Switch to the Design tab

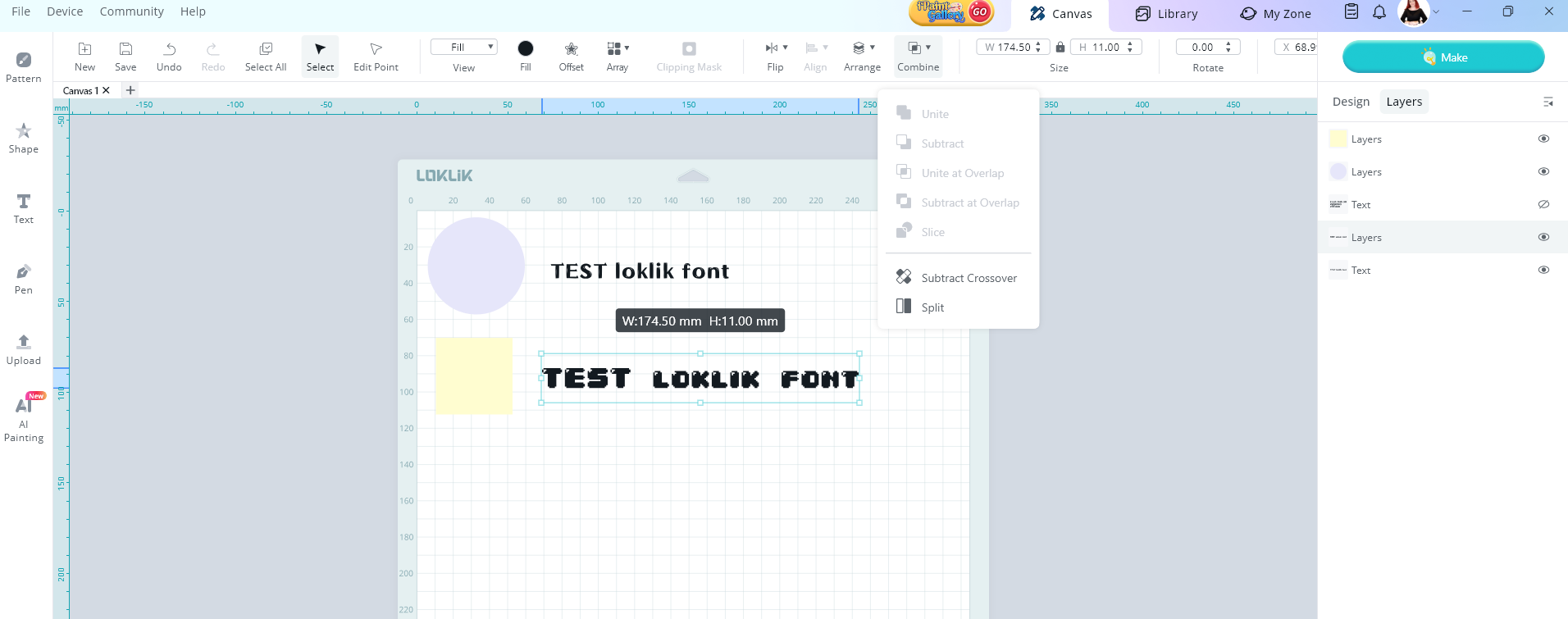coord(1351,102)
